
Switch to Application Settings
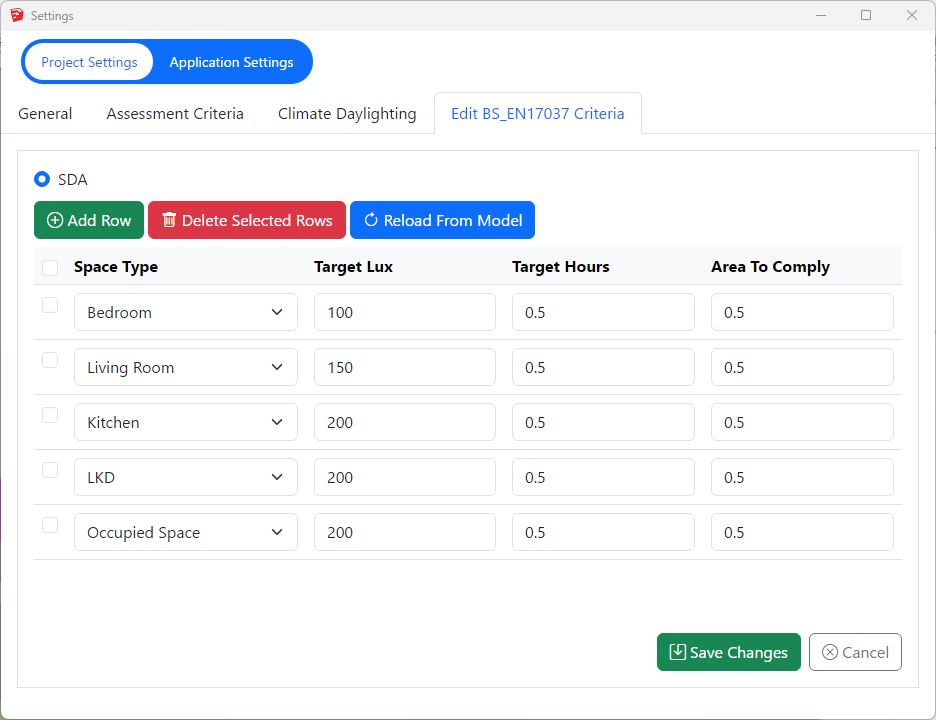coord(231,62)
